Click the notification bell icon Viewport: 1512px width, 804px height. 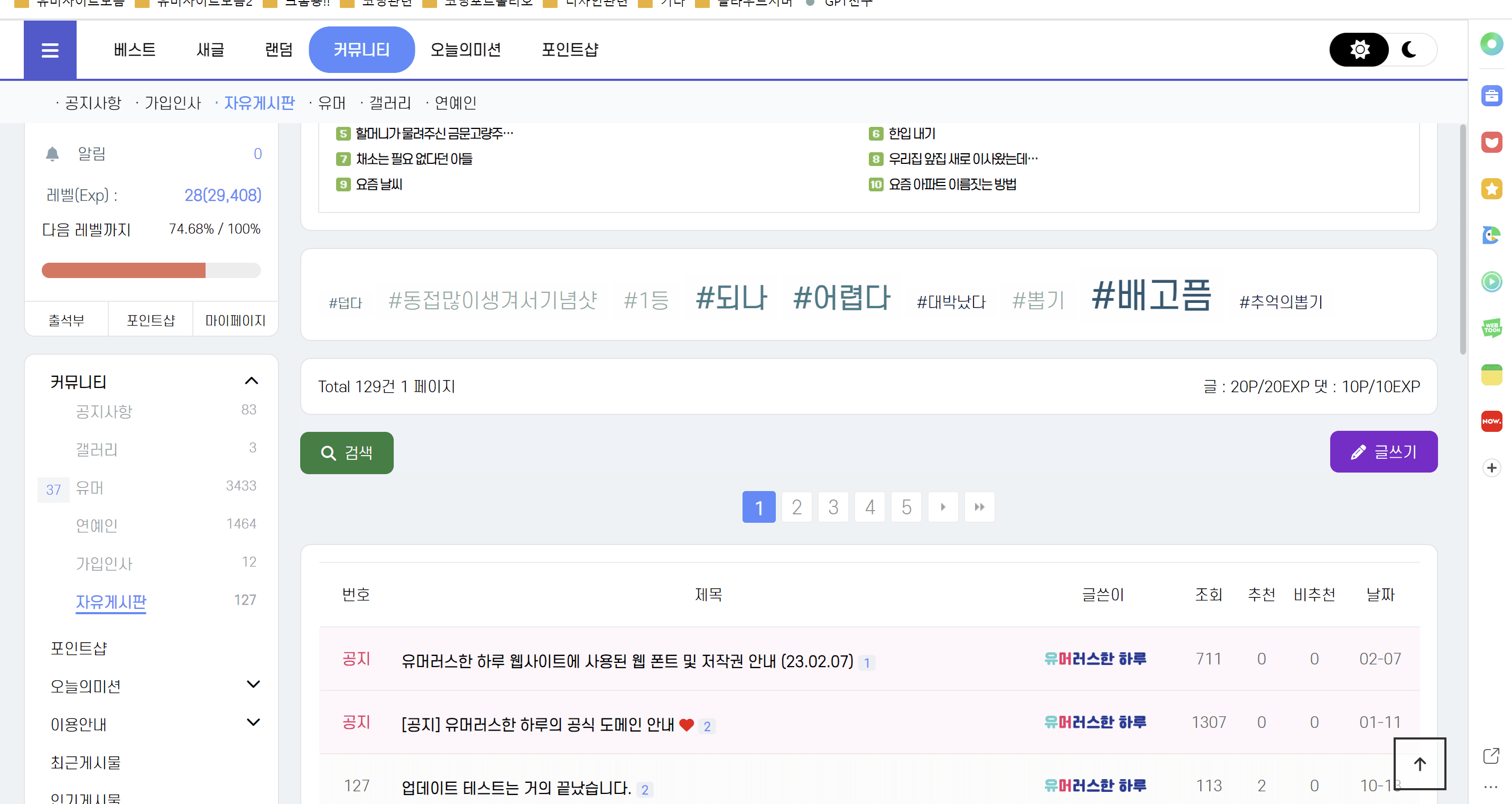click(52, 154)
